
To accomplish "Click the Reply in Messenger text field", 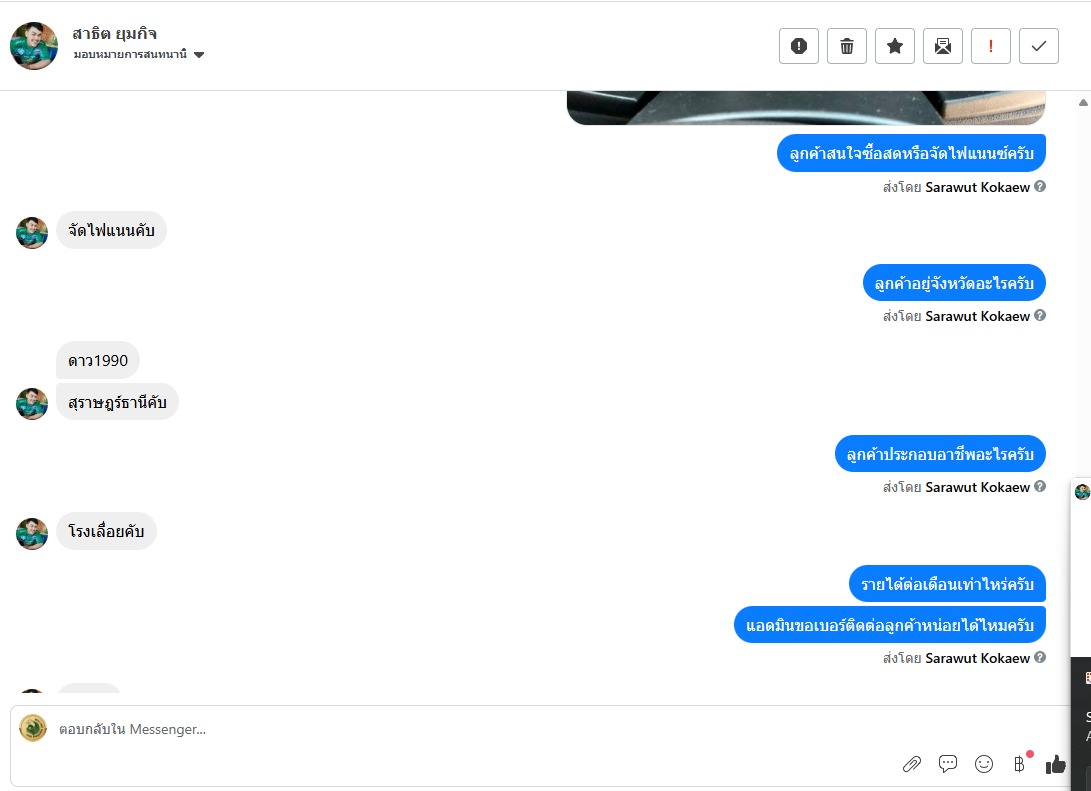I will (x=473, y=729).
